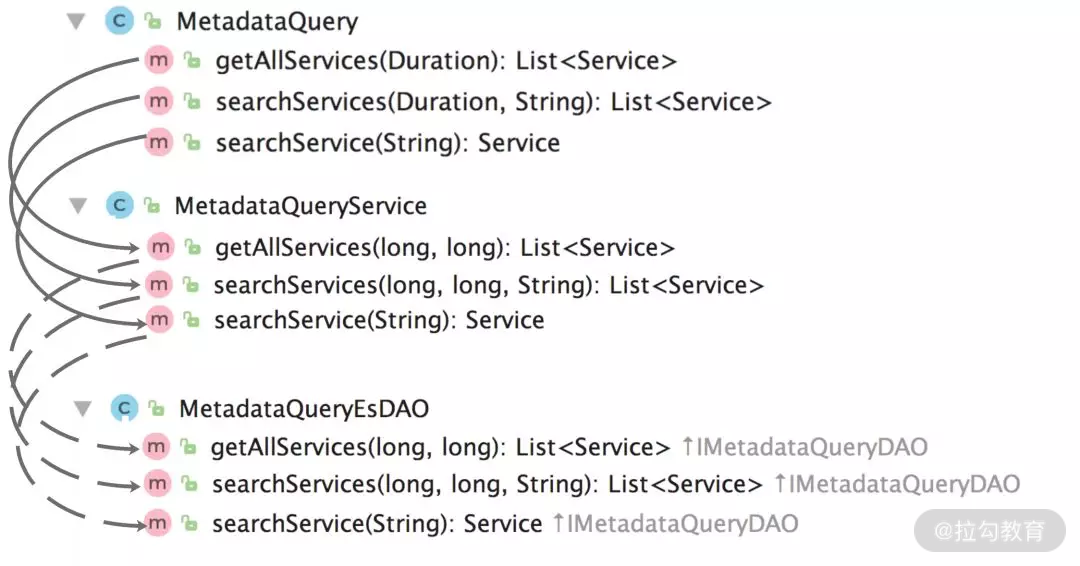The image size is (1080, 566).
Task: Select searchServices(long, long, String) in MetadataQueryEsDAO
Action: pos(487,485)
